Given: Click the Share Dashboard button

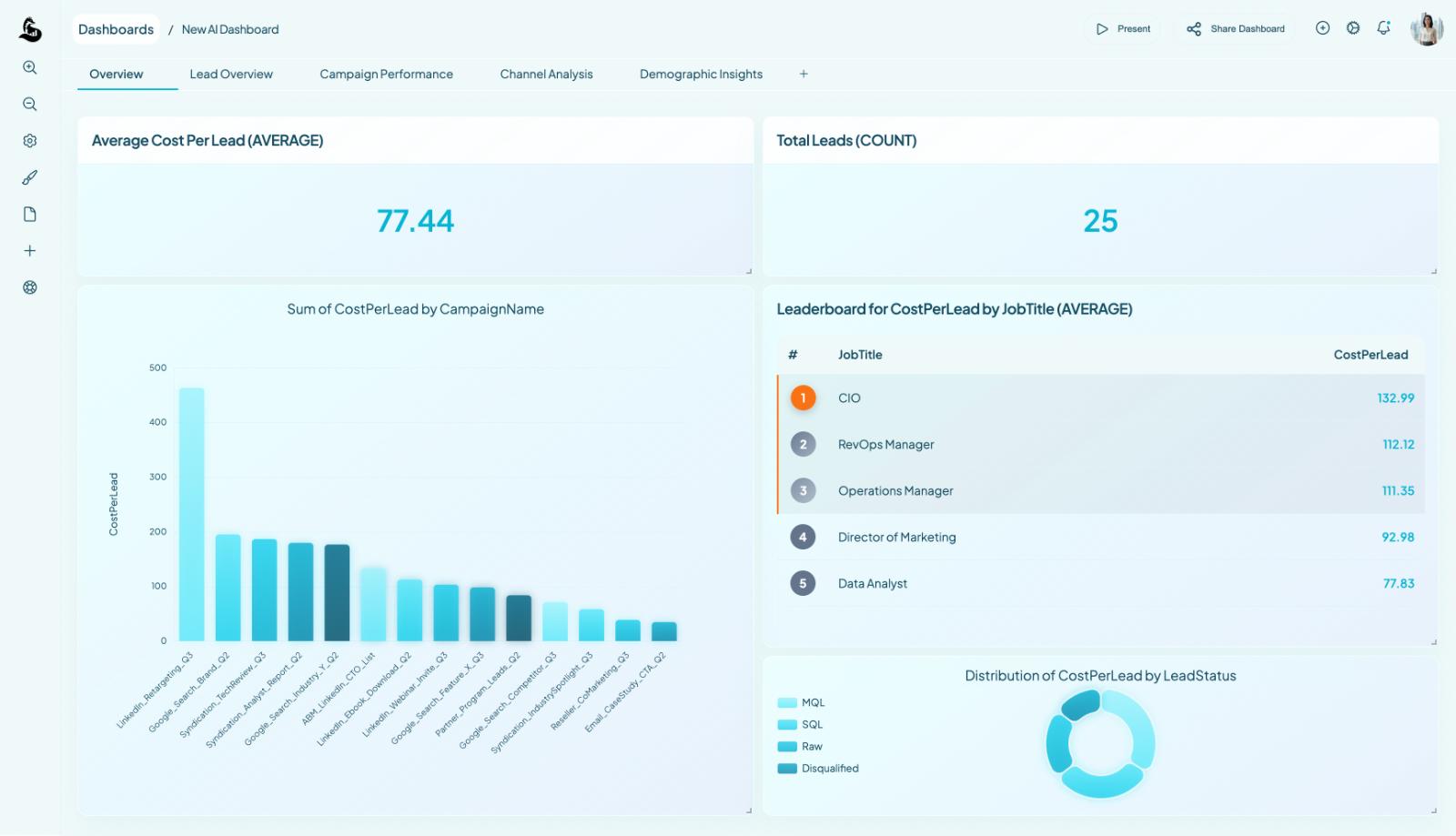Looking at the screenshot, I should coord(1234,28).
